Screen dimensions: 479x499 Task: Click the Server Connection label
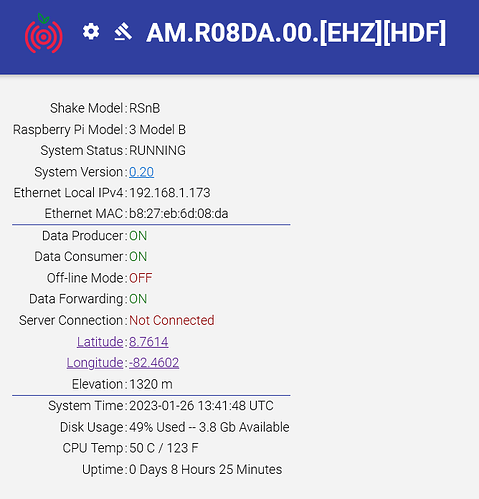71,320
